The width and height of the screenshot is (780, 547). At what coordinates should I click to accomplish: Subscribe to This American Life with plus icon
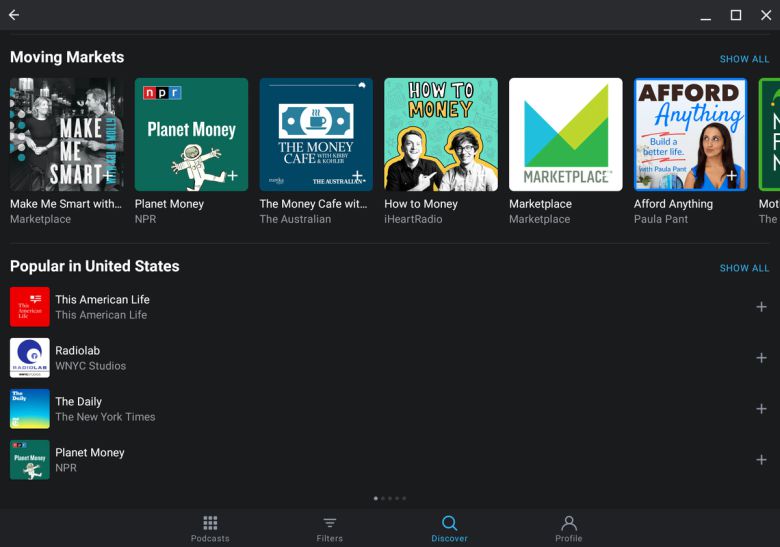(761, 307)
